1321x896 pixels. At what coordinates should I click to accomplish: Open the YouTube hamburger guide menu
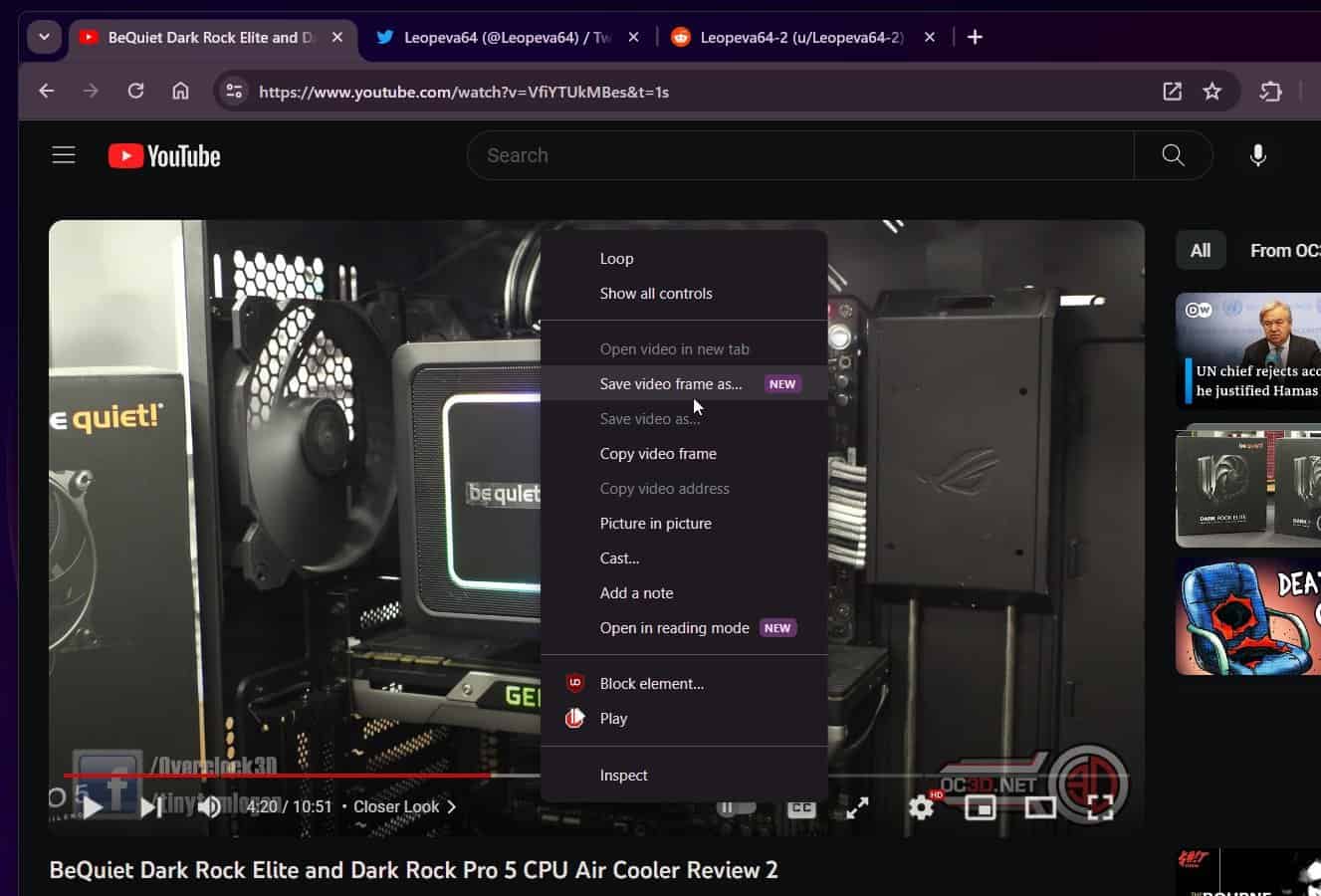click(64, 155)
